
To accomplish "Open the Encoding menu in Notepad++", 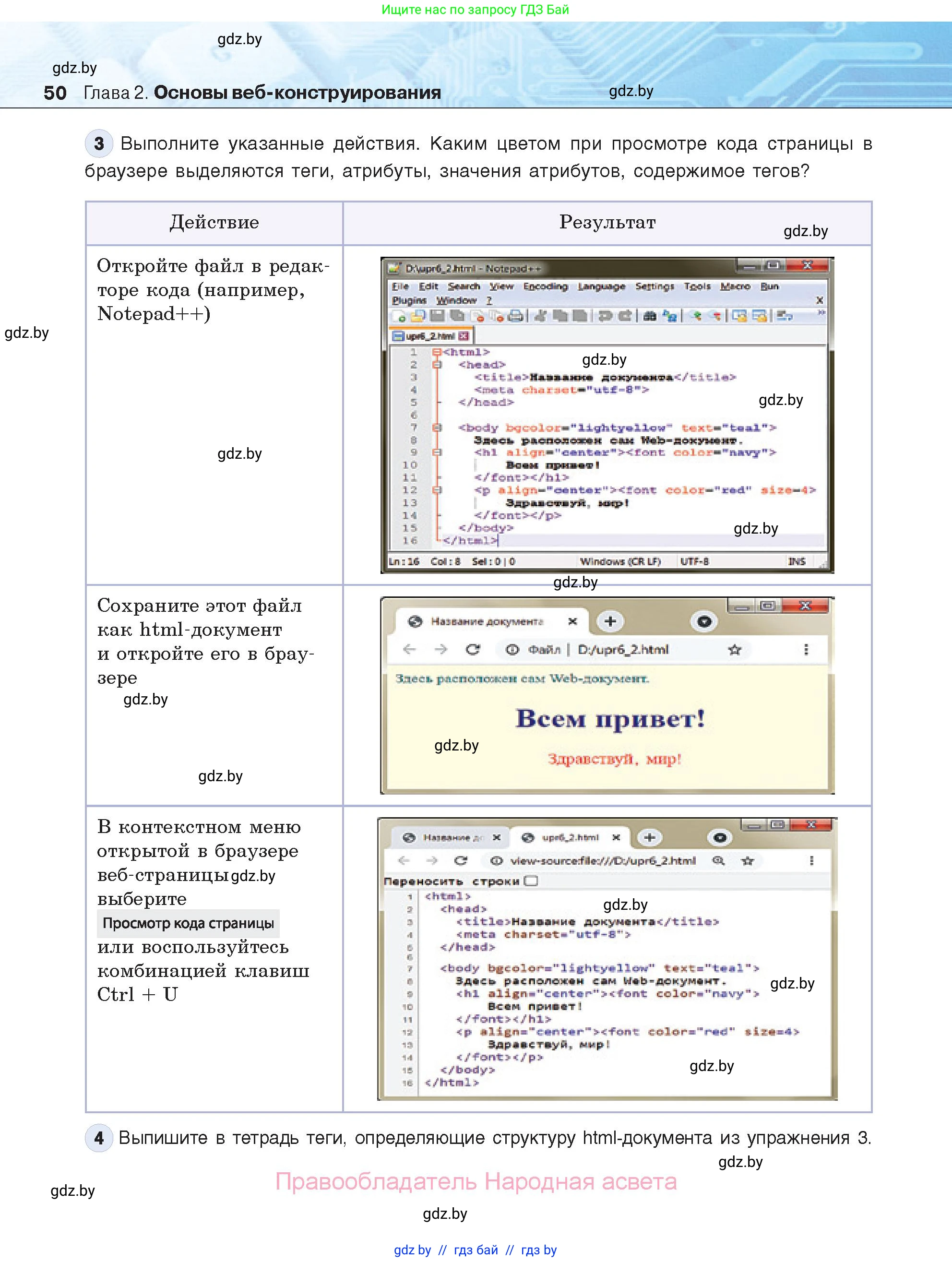I will (545, 286).
